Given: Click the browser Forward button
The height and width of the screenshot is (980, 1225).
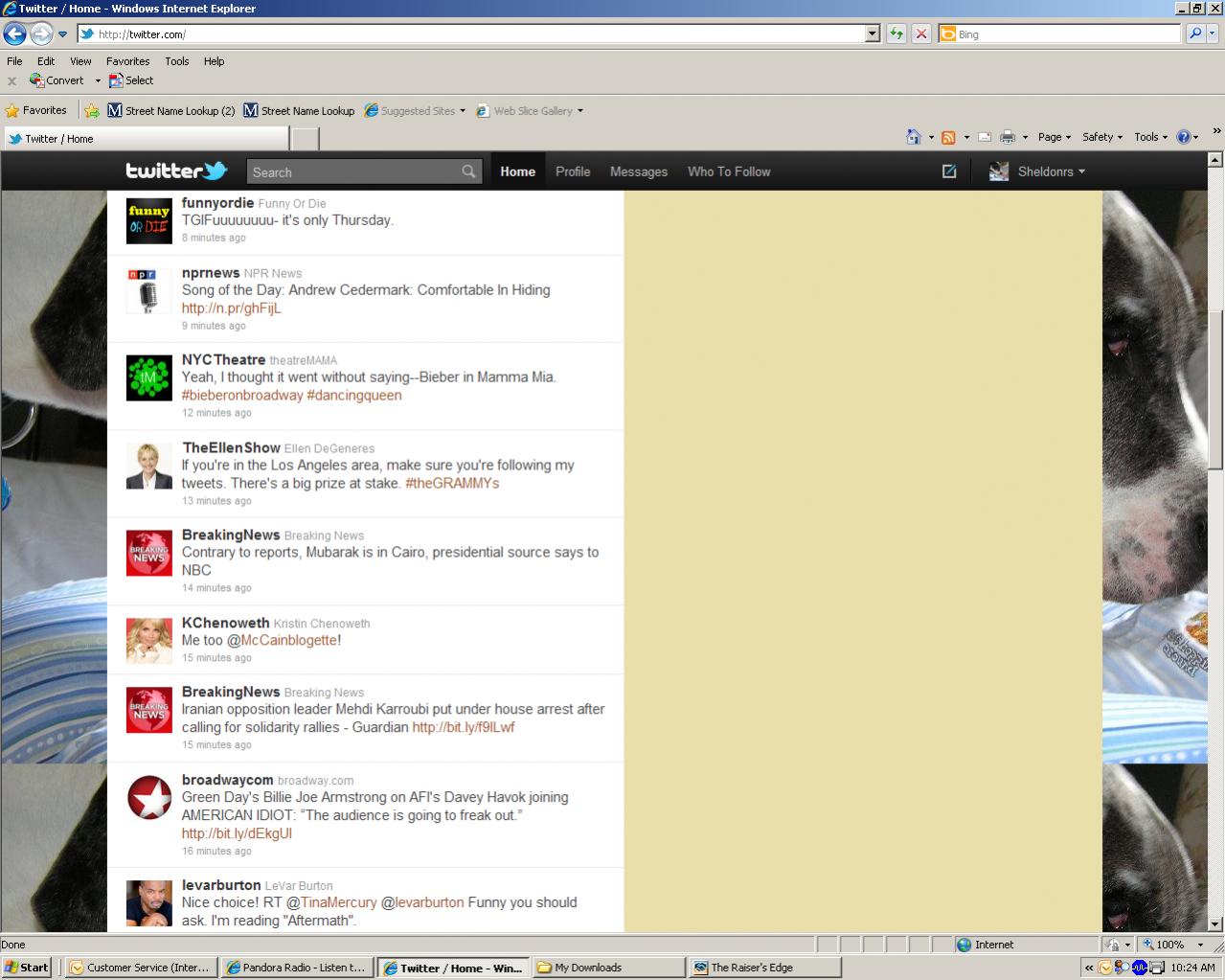Looking at the screenshot, I should click(41, 34).
